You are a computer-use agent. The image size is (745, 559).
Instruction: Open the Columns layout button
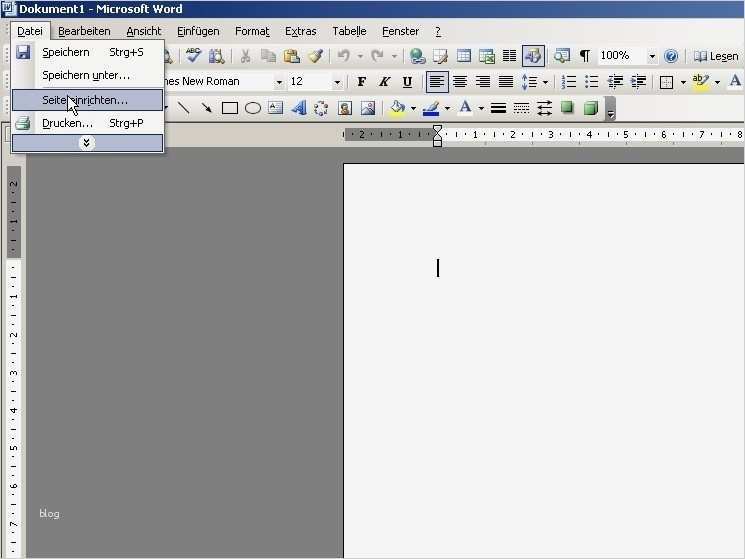509,56
